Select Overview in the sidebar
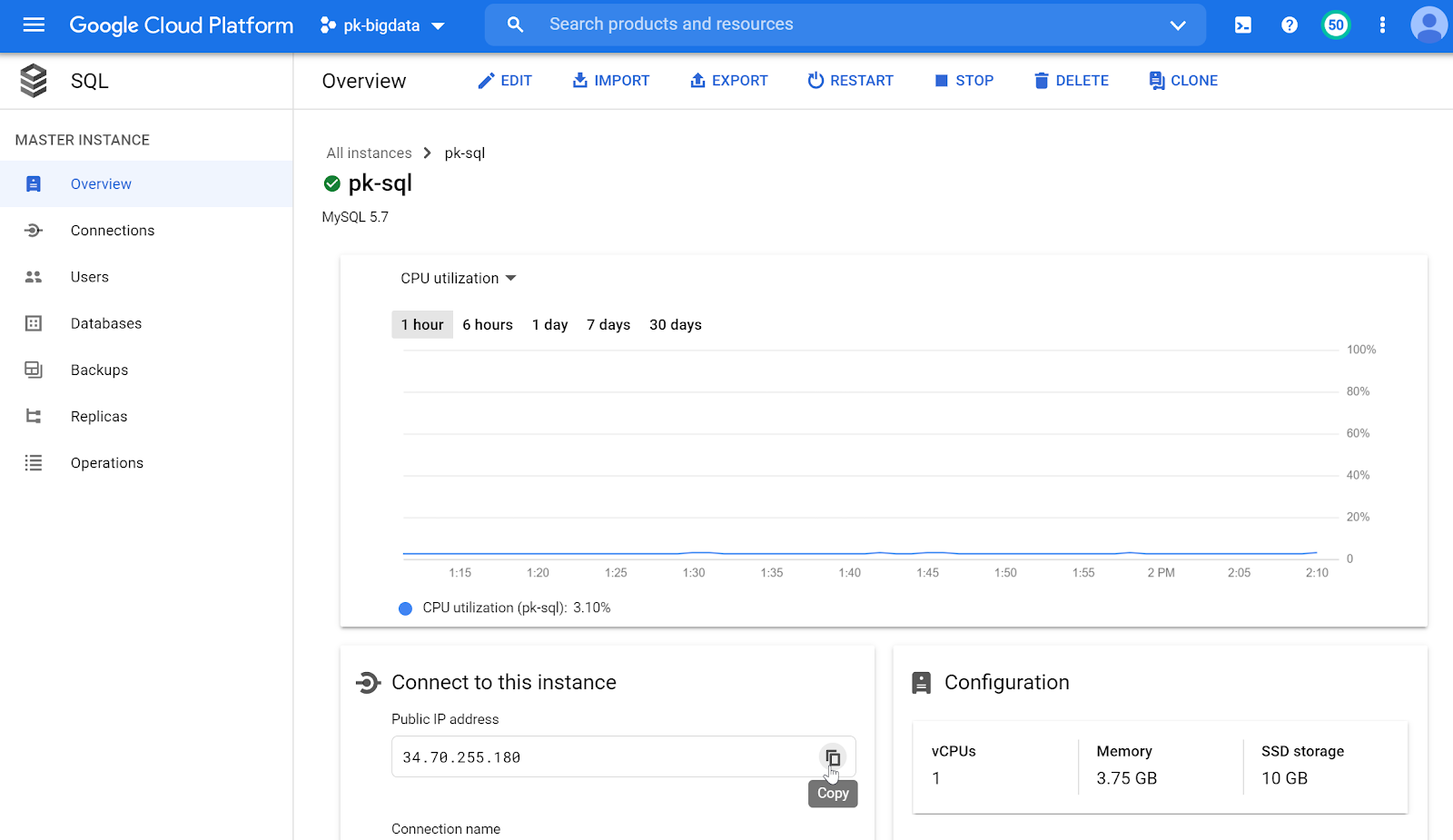Screen dimensions: 1453x840 point(146,184)
